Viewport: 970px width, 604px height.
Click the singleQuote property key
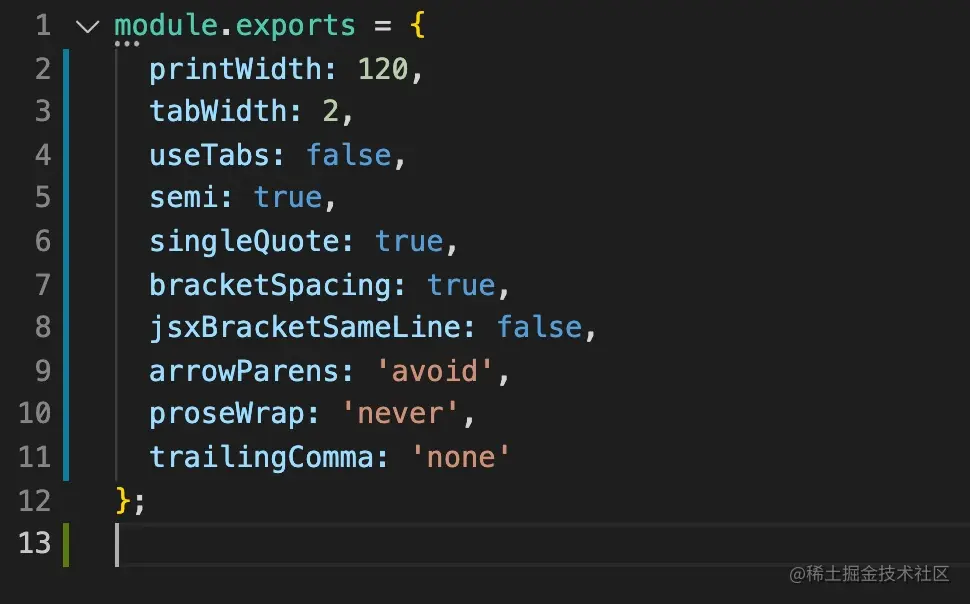pyautogui.click(x=244, y=241)
